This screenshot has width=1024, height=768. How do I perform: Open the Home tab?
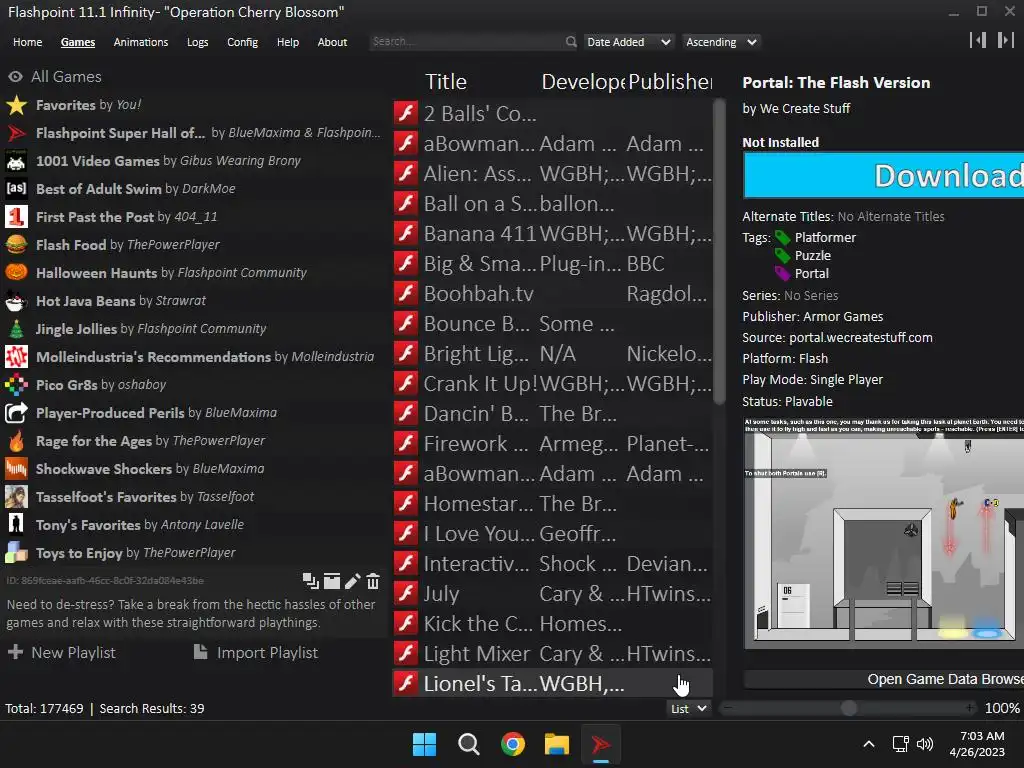click(x=27, y=42)
